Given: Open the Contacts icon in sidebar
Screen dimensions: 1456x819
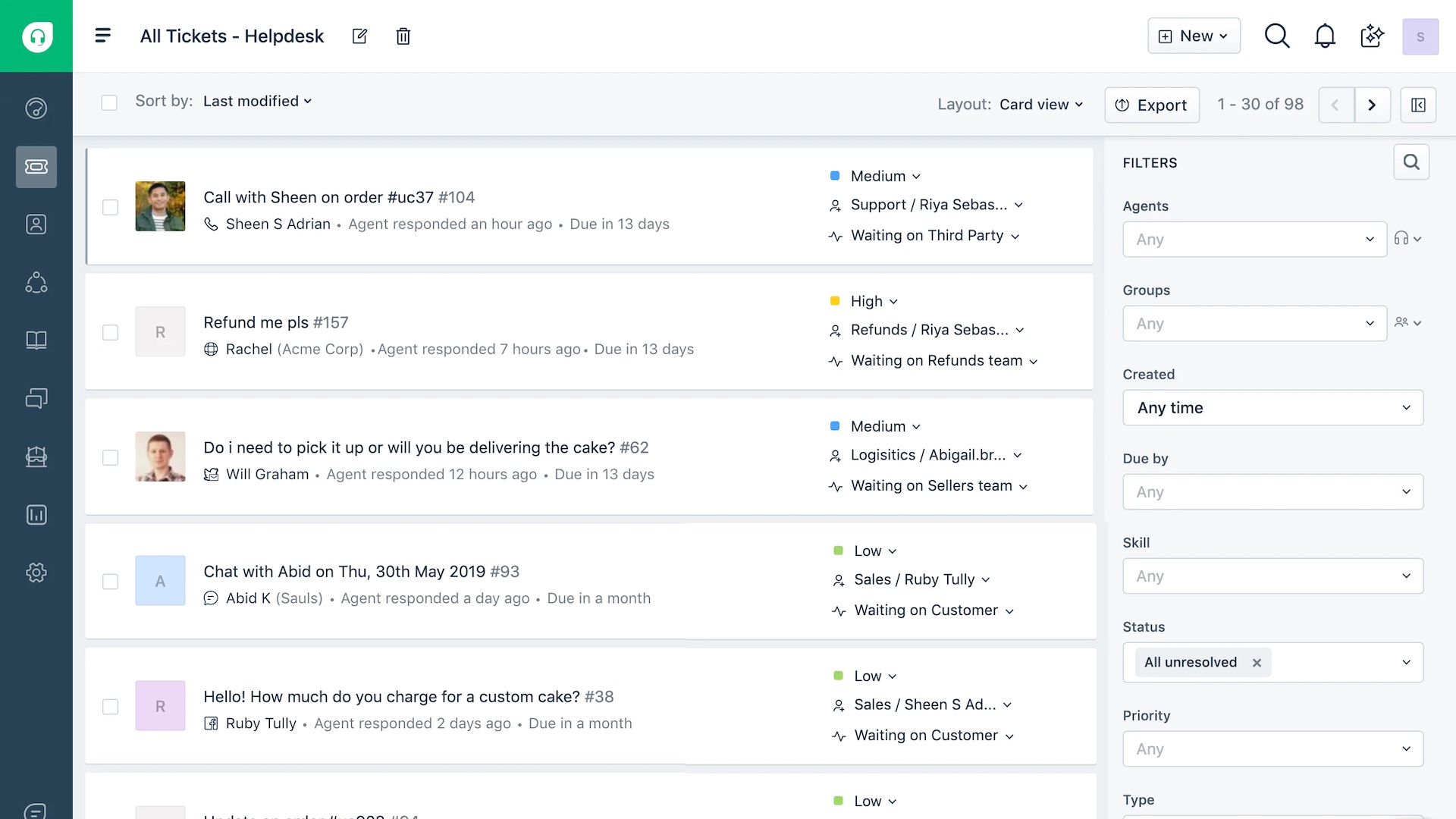Looking at the screenshot, I should click(x=36, y=224).
